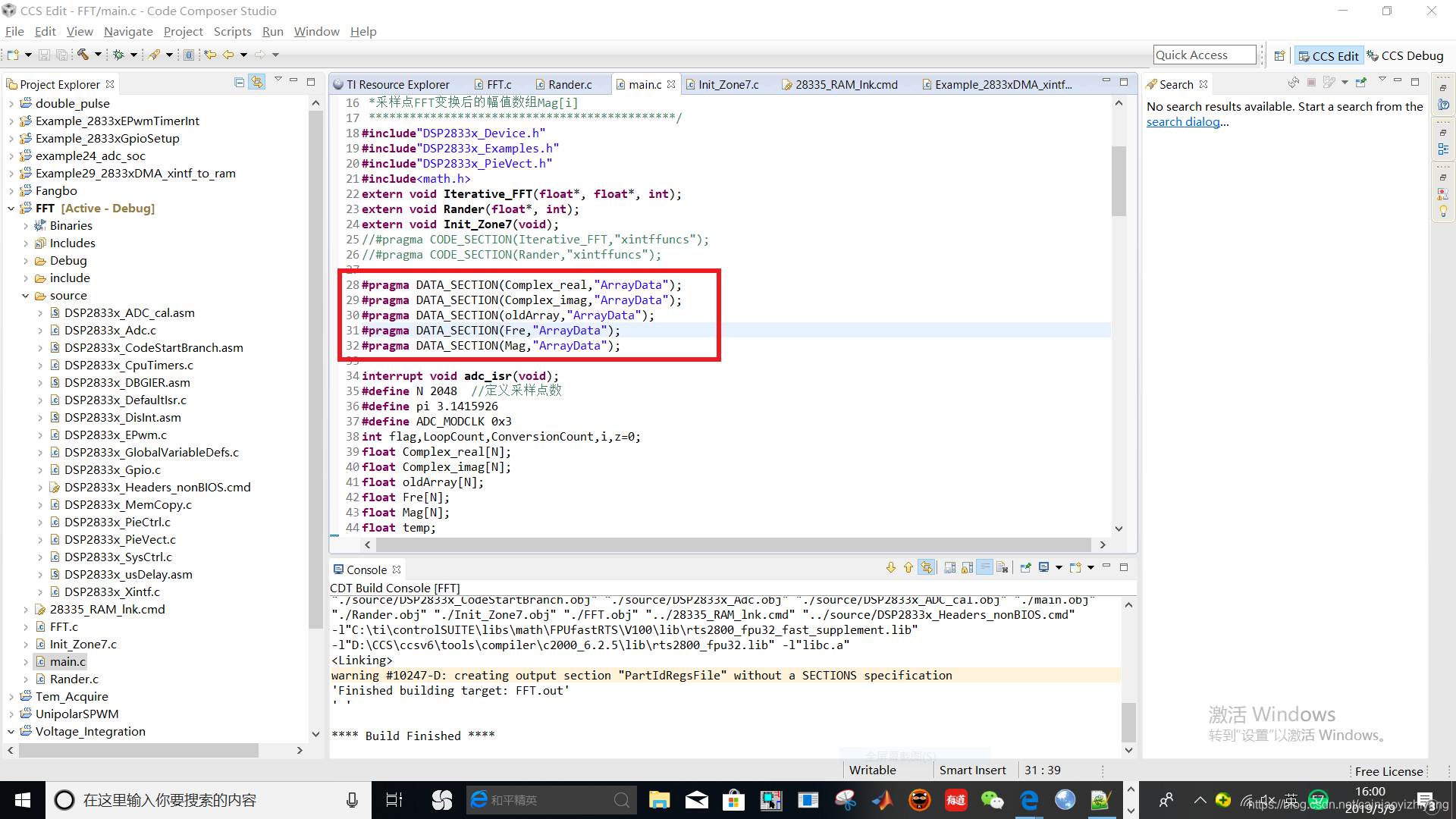This screenshot has width=1456, height=819.
Task: Click in the Quick Access field
Action: click(x=1204, y=55)
